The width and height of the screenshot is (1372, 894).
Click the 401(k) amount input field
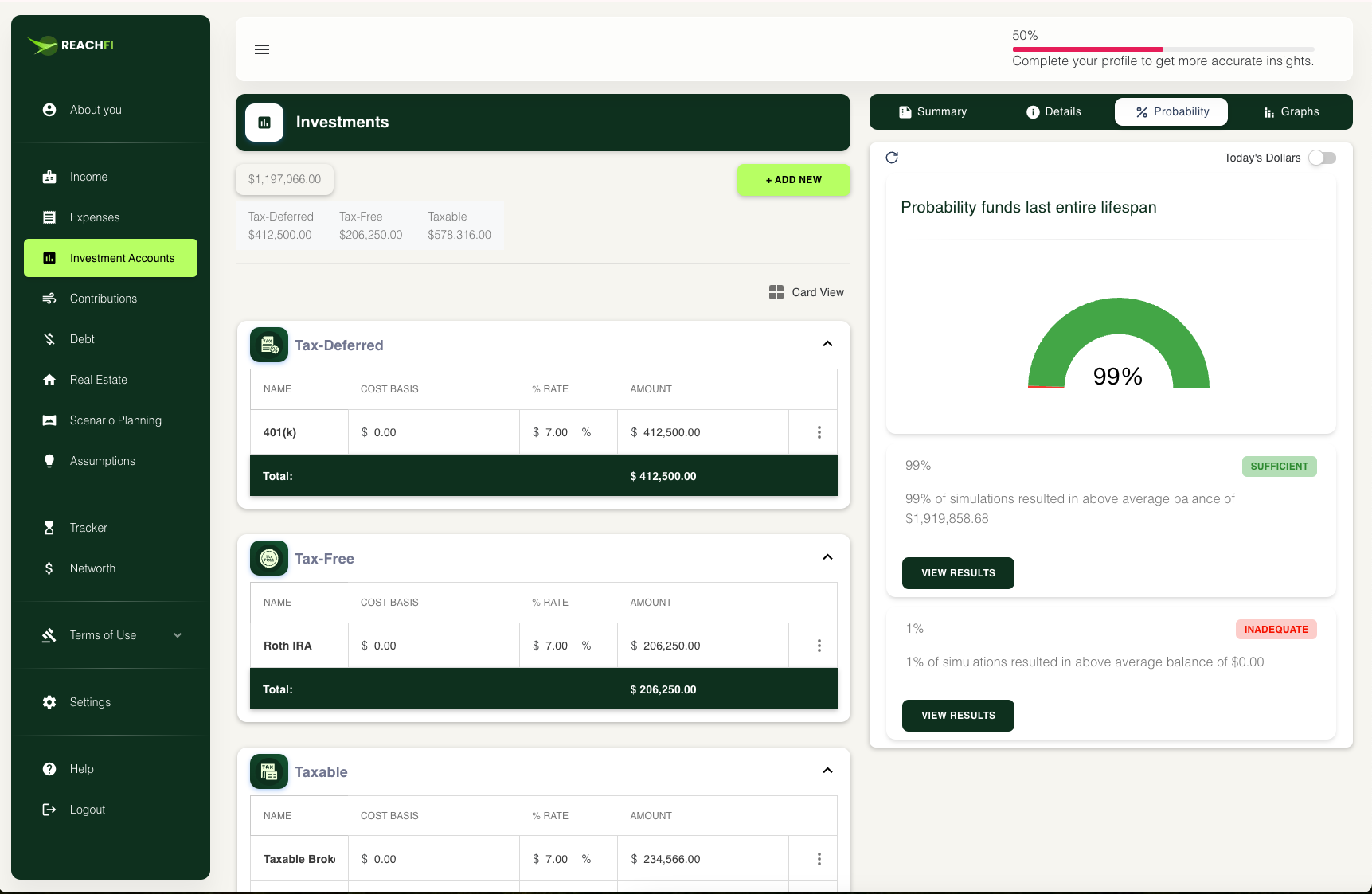[701, 432]
